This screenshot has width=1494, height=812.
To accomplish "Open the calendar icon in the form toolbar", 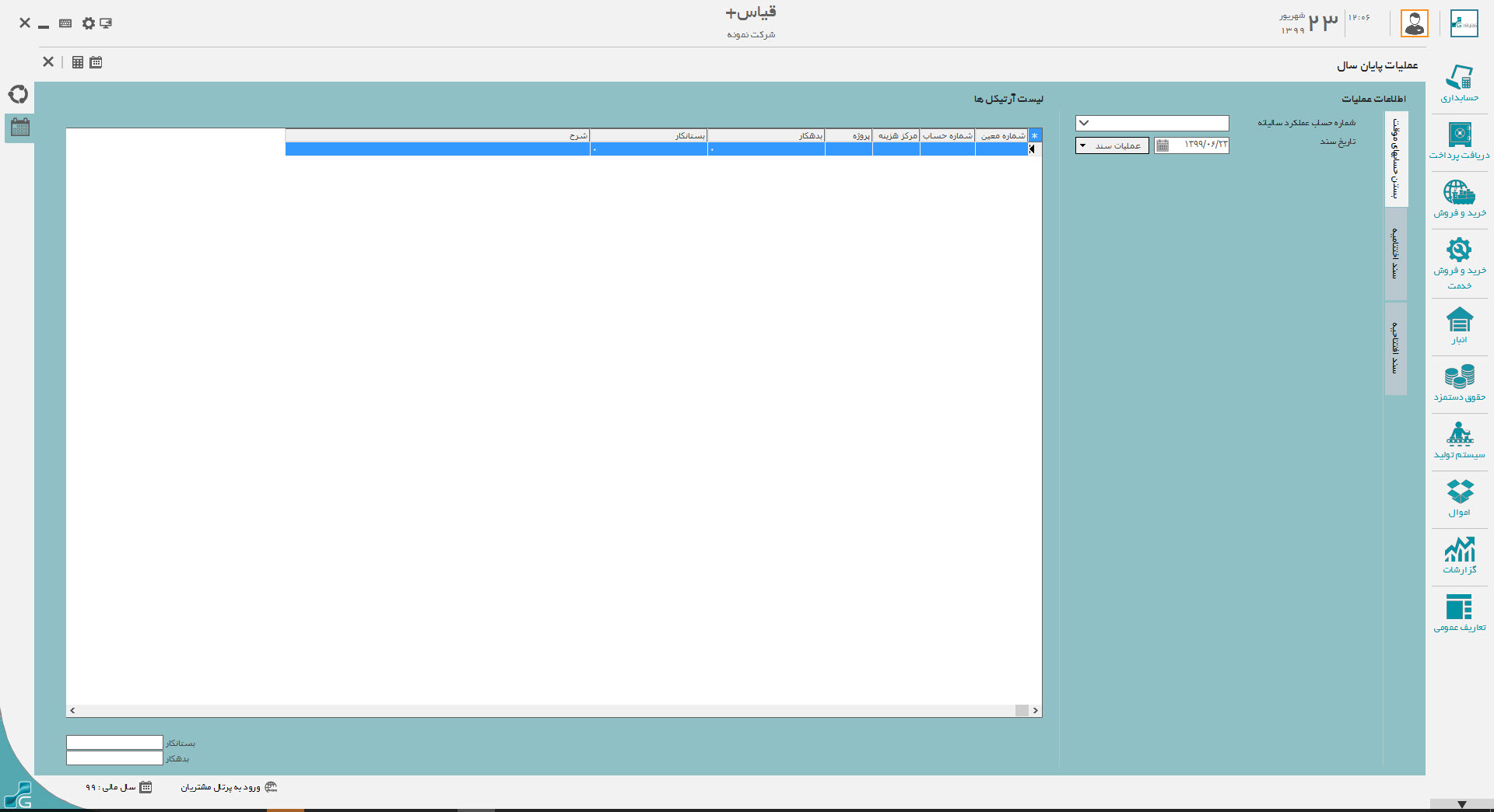I will [x=96, y=62].
